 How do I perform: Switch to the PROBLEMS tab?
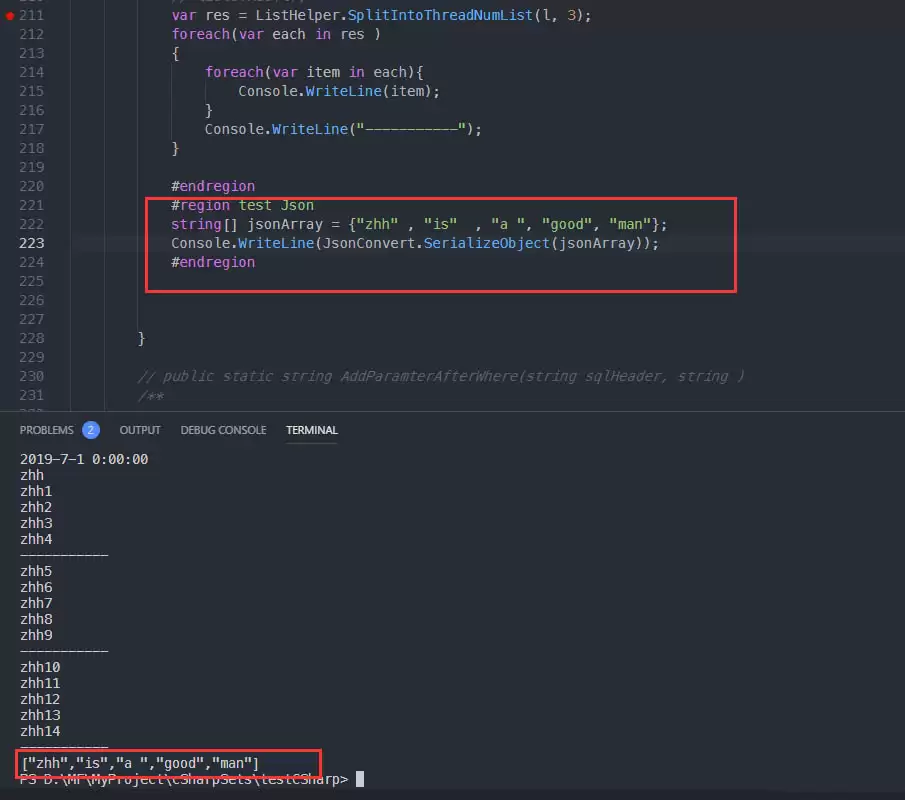pos(48,429)
